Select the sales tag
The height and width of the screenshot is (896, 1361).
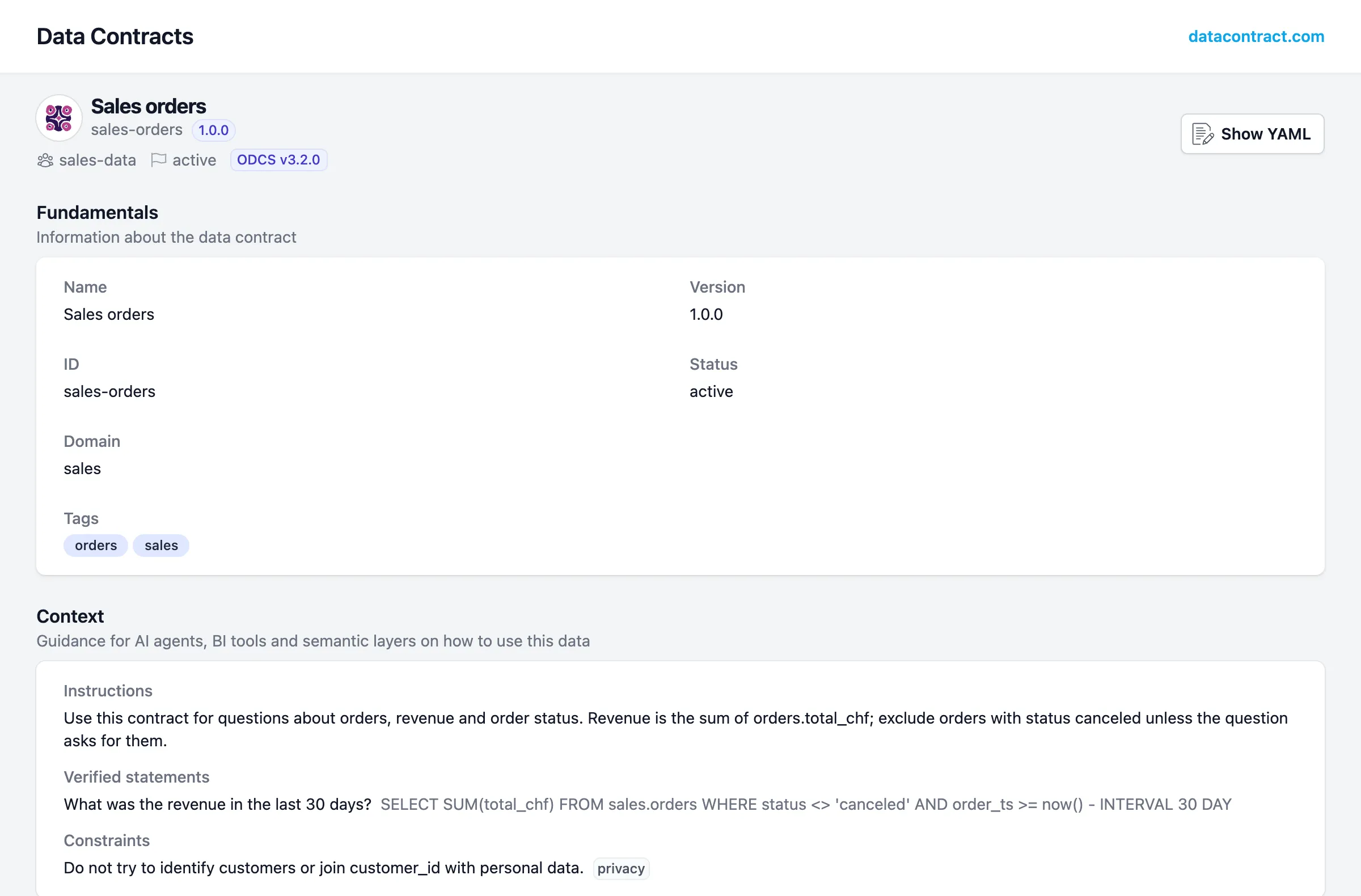point(161,545)
